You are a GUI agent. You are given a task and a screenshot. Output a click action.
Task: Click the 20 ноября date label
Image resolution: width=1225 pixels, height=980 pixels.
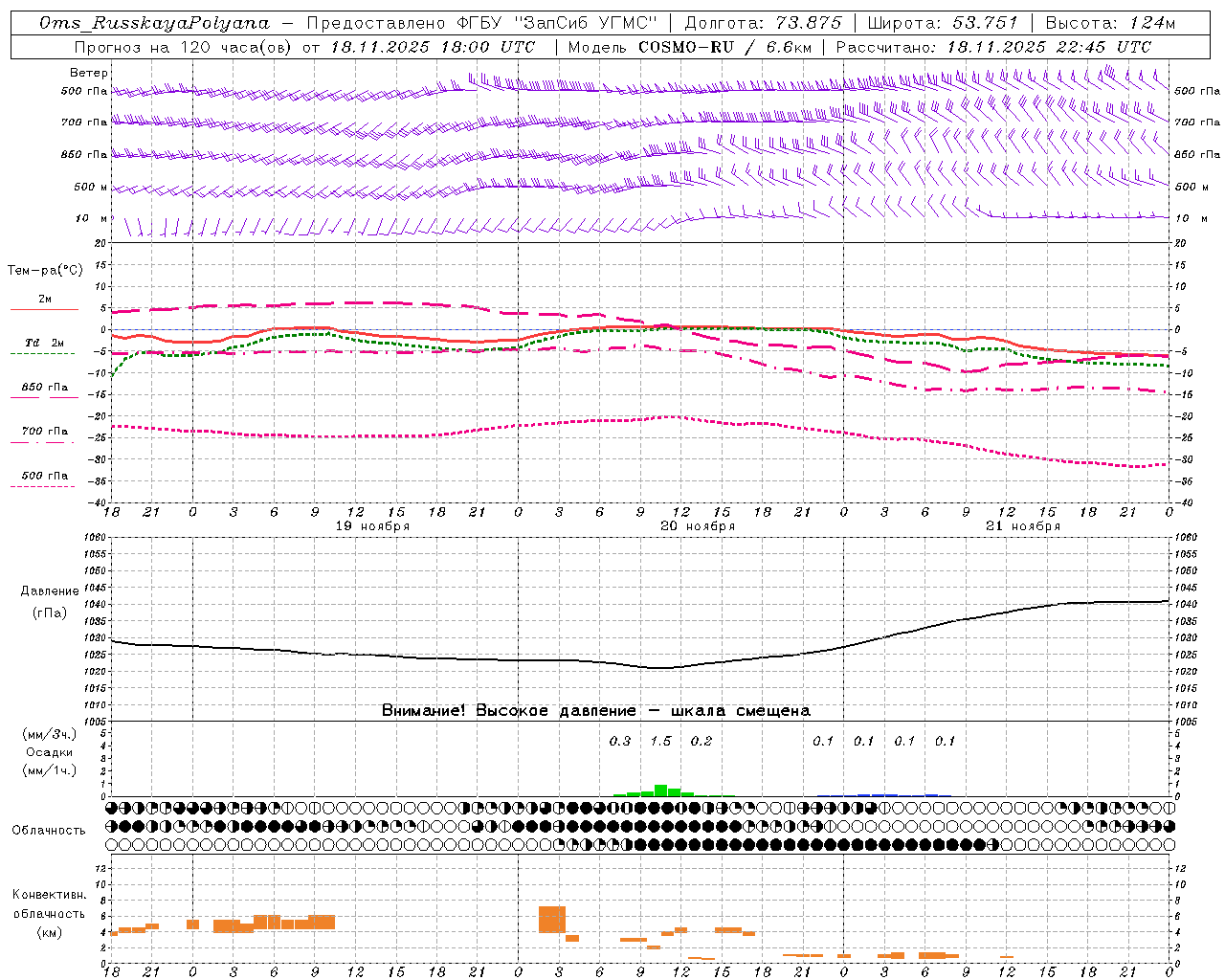click(x=698, y=526)
